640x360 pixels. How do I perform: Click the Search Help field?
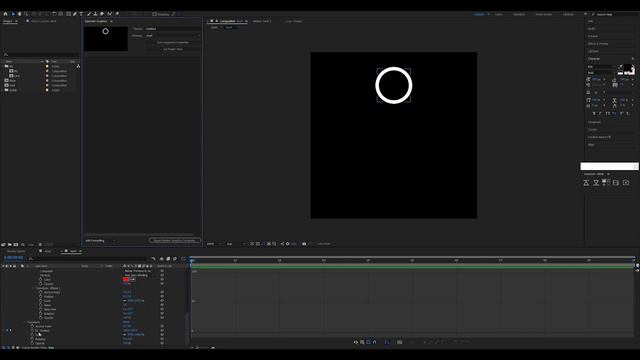[614, 14]
